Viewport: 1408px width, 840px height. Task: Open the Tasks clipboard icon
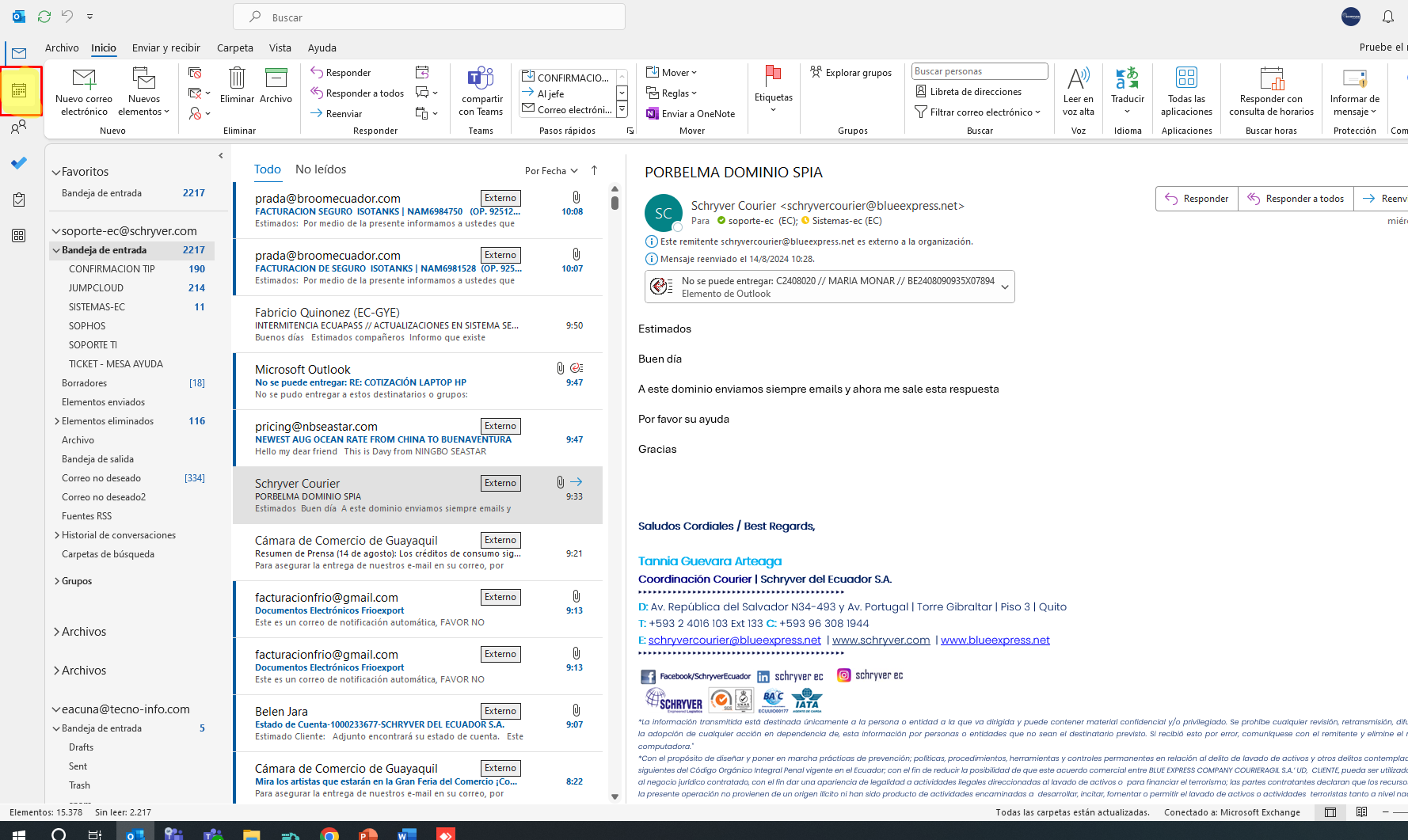tap(19, 200)
